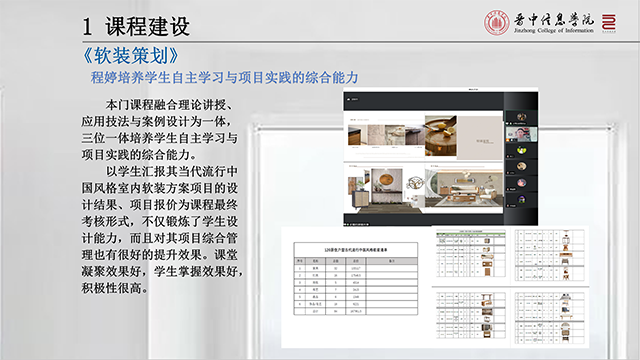Click the 晋中信息学院 calligraphy college name
The height and width of the screenshot is (360, 640).
pos(554,20)
